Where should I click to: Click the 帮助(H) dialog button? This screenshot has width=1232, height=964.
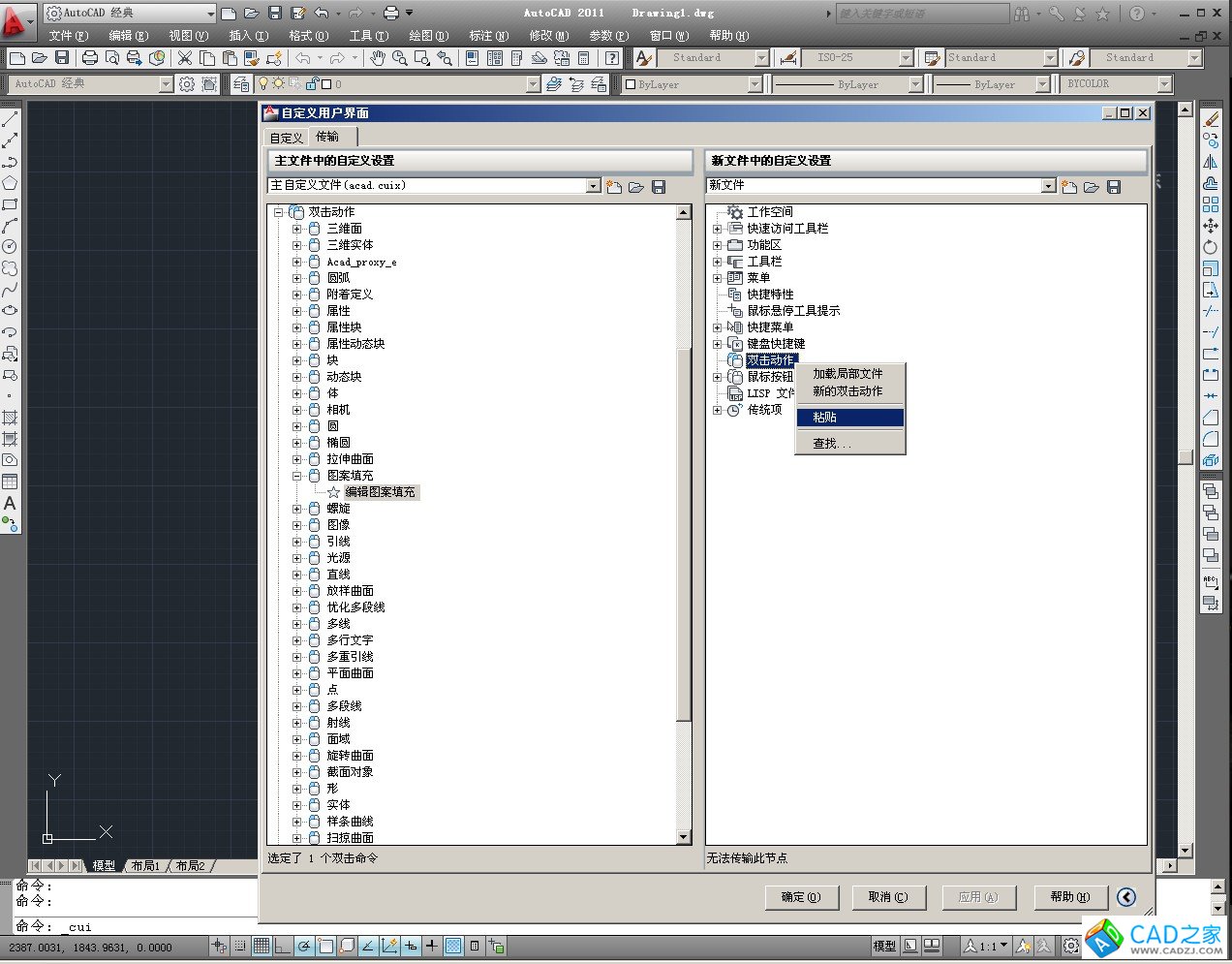pos(1070,897)
